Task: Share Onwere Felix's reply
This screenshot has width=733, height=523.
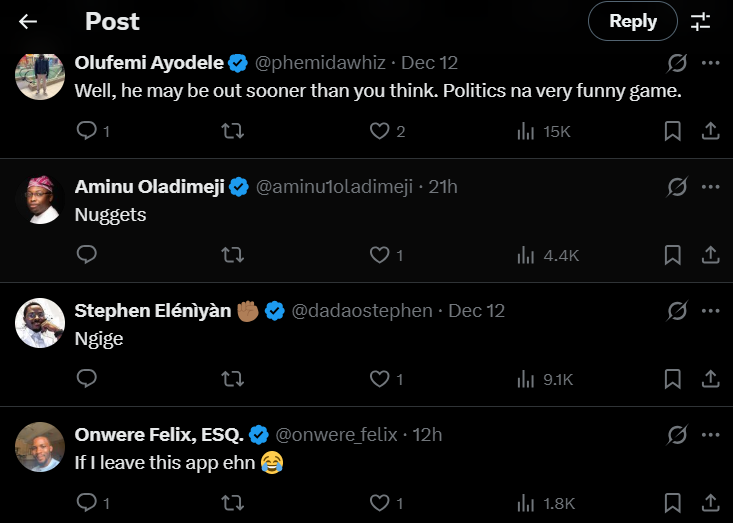Action: [x=710, y=503]
